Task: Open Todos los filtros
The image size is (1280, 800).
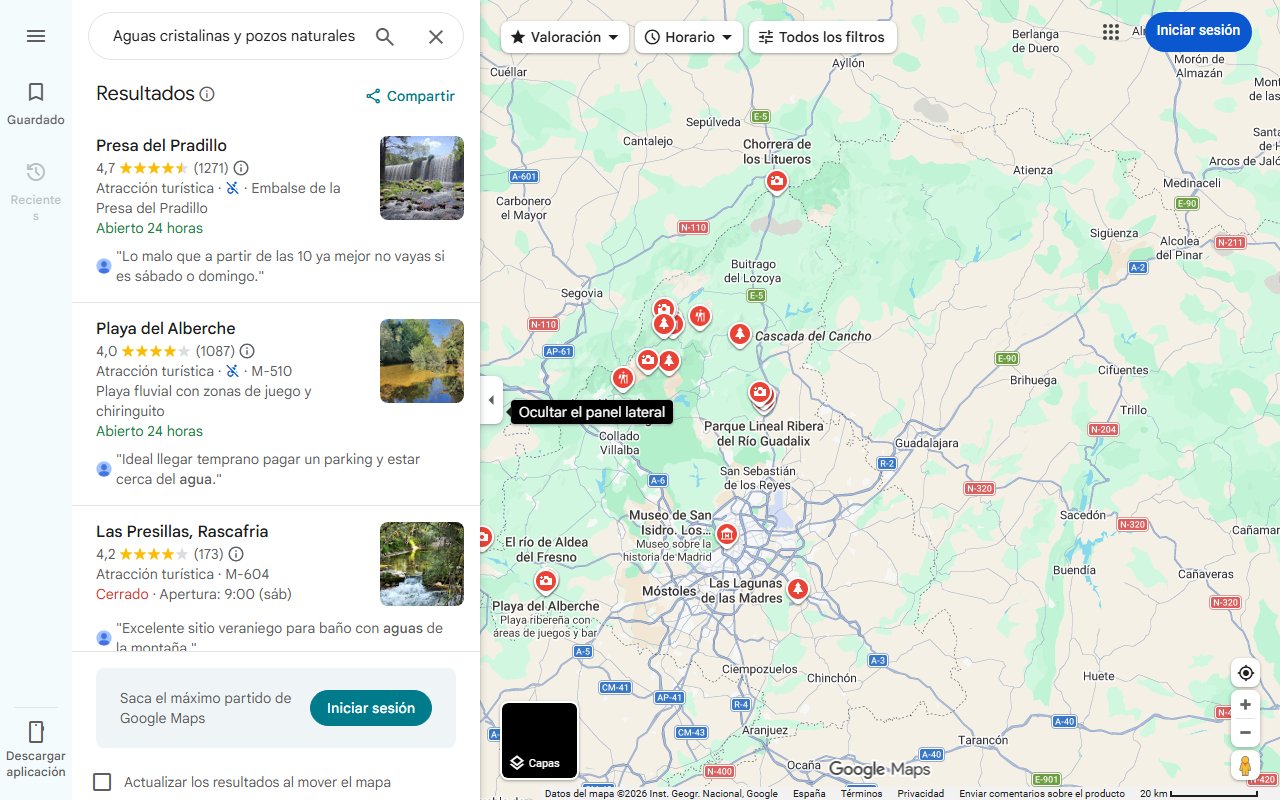Action: [822, 36]
